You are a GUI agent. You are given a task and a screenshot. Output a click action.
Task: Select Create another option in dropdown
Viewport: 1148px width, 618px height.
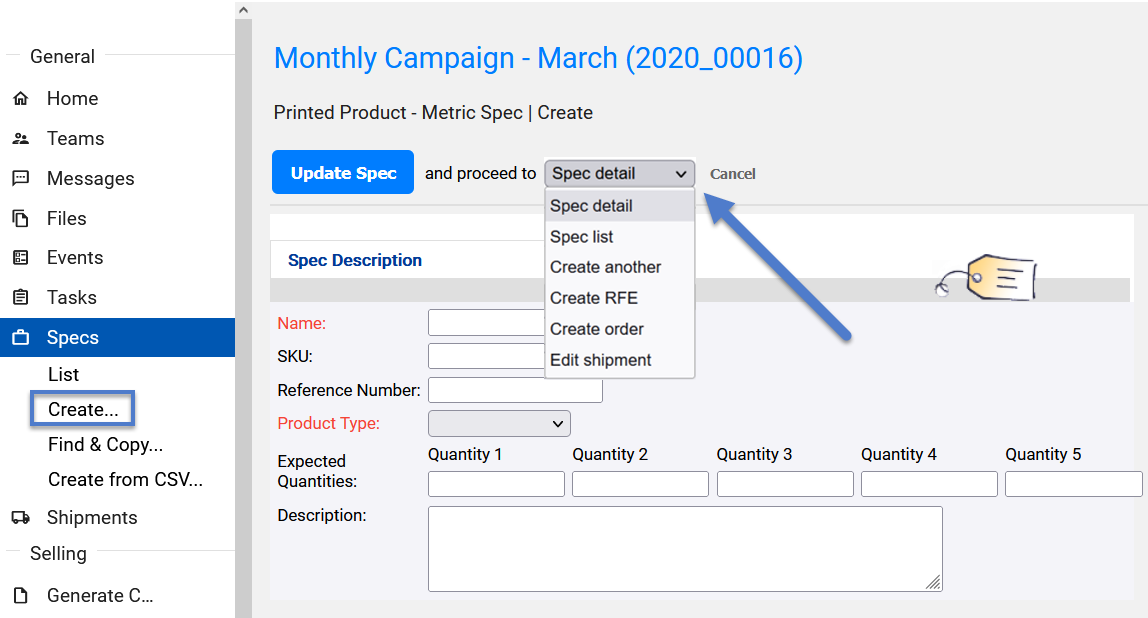point(619,267)
